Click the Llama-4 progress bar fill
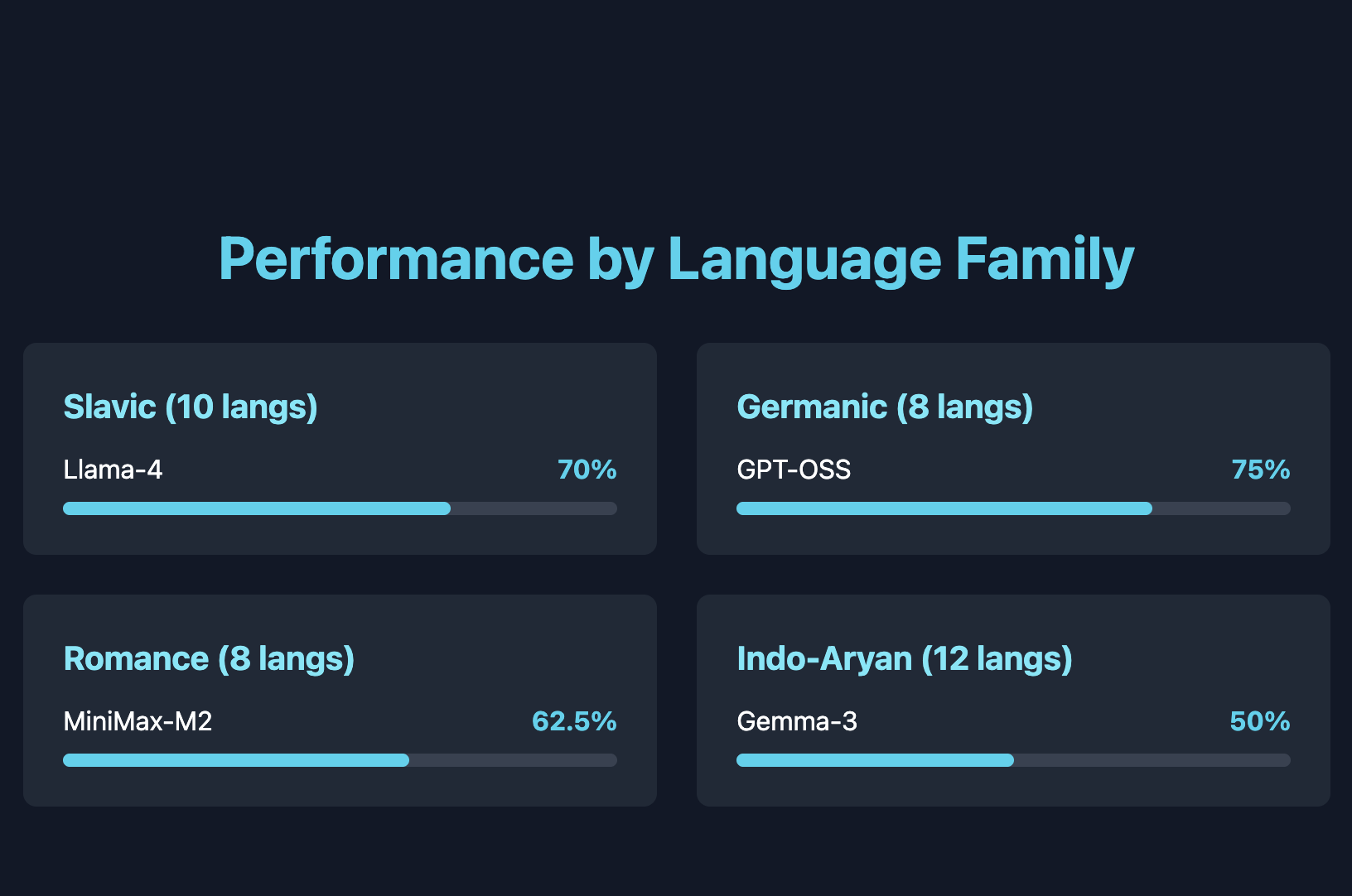This screenshot has width=1352, height=896. point(257,508)
